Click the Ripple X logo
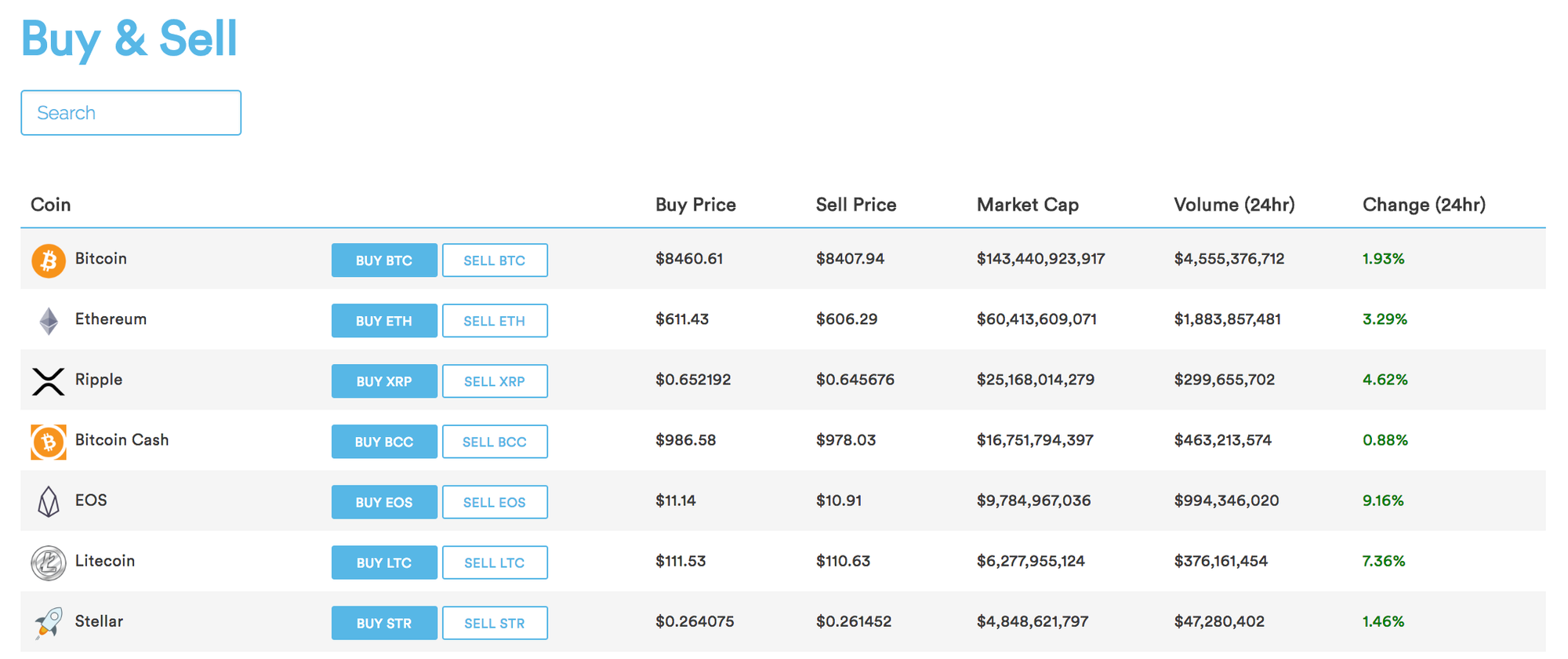This screenshot has width=1568, height=659. (x=49, y=381)
